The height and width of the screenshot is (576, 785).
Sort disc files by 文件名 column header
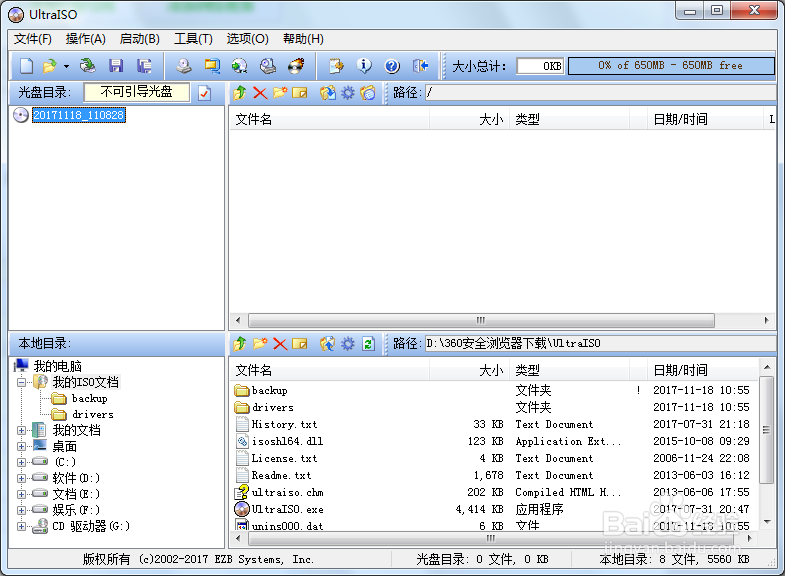(329, 120)
